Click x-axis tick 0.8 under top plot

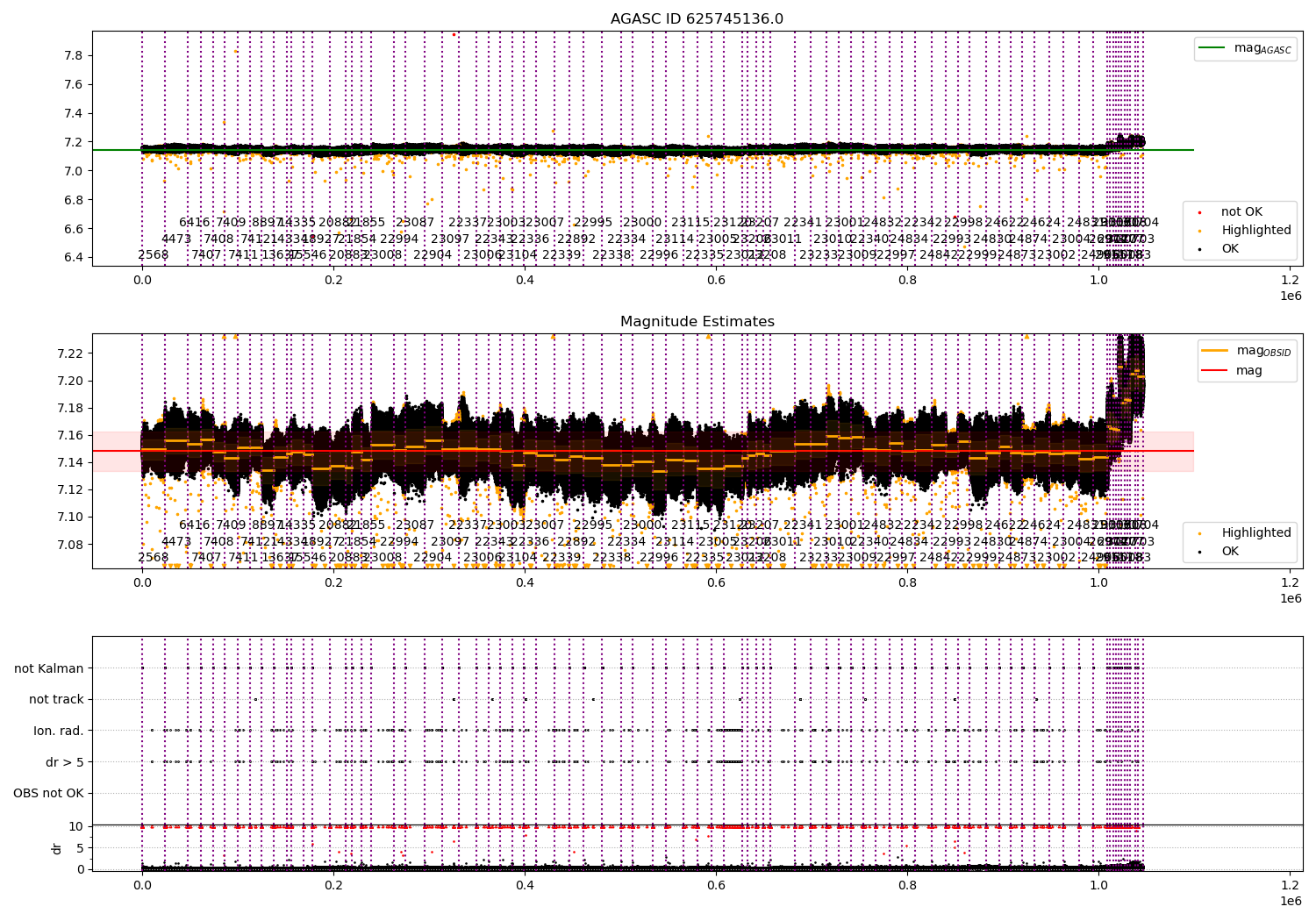tap(907, 280)
